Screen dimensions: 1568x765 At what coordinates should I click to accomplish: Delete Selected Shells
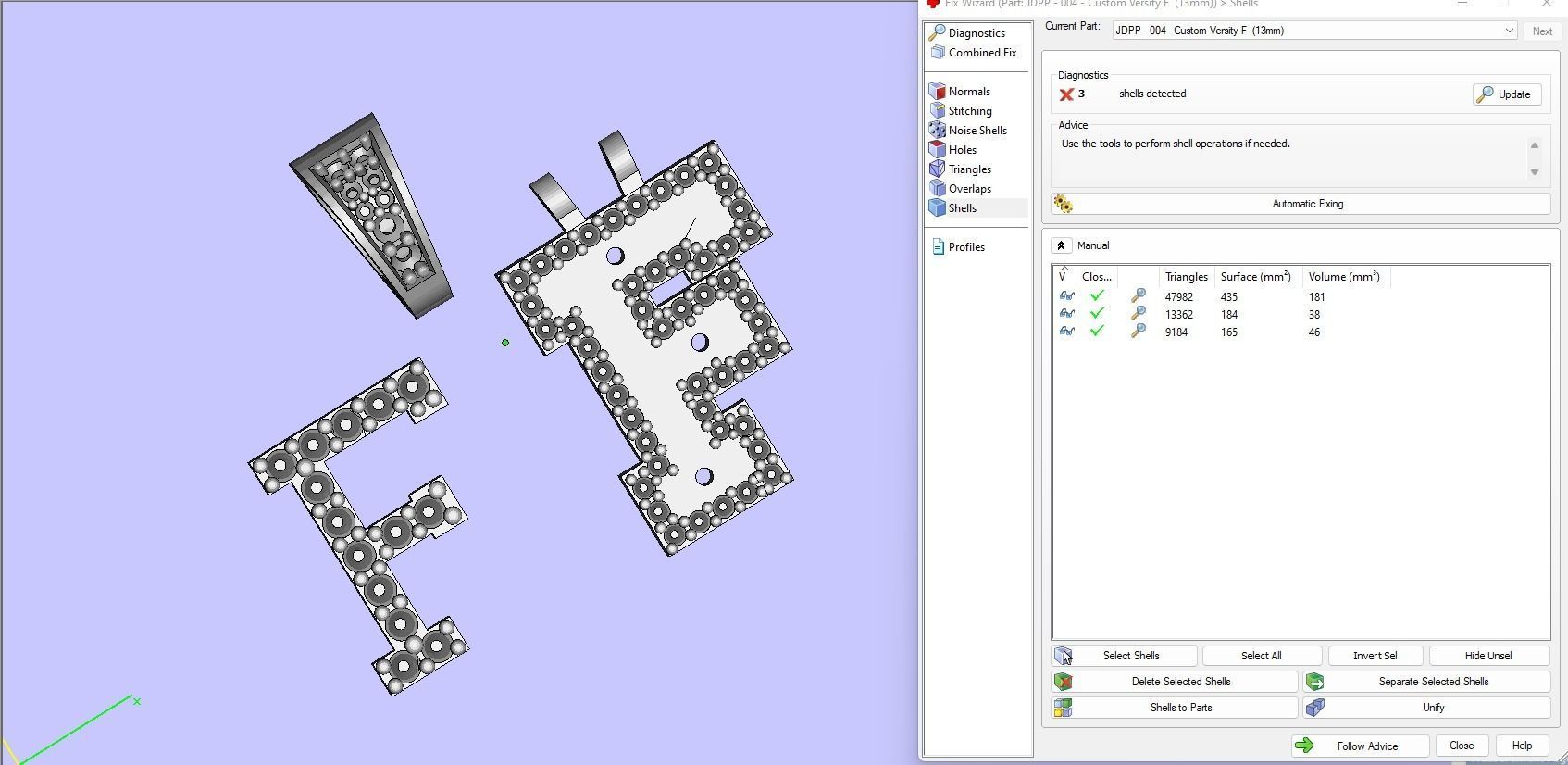(1175, 682)
